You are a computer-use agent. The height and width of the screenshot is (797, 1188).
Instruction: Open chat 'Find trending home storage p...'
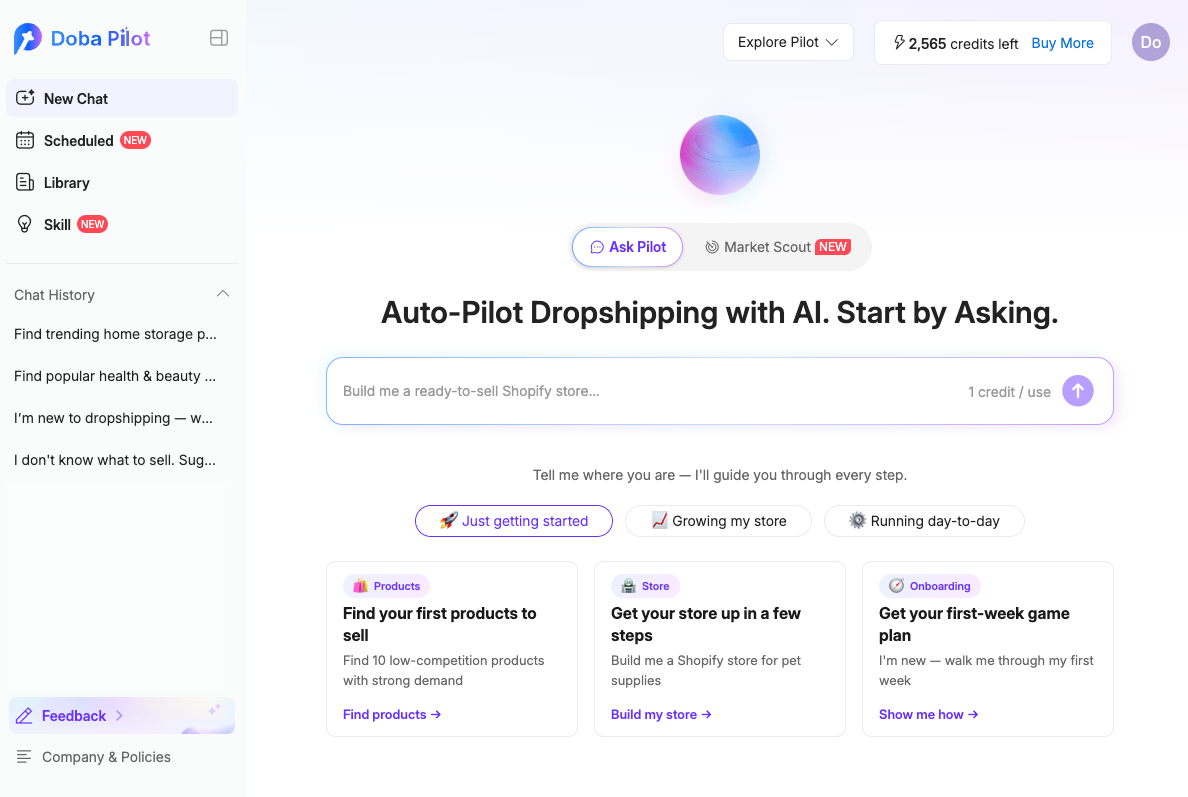pos(115,334)
